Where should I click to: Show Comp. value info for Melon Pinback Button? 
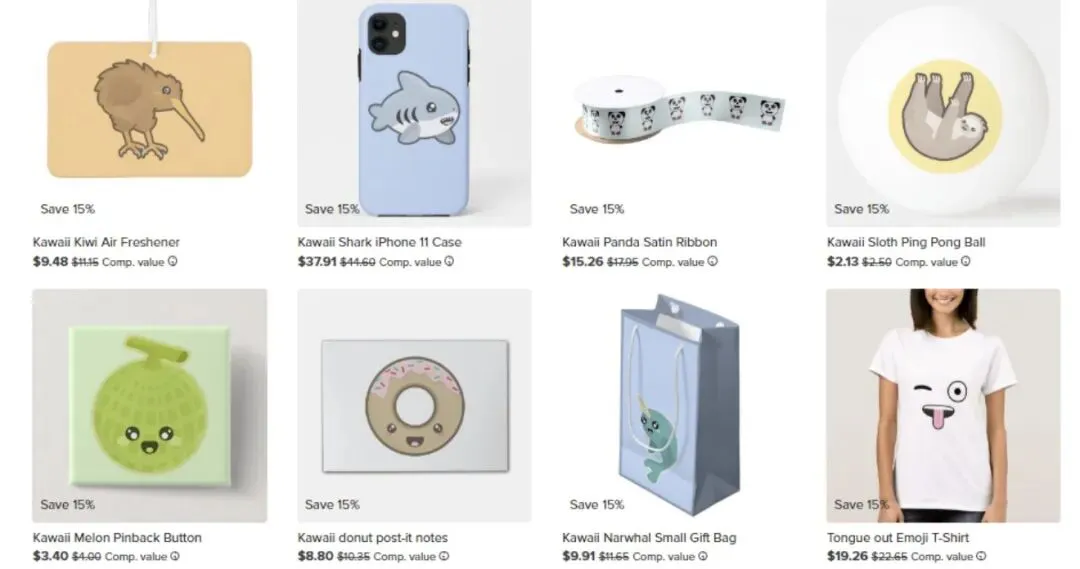pos(175,557)
